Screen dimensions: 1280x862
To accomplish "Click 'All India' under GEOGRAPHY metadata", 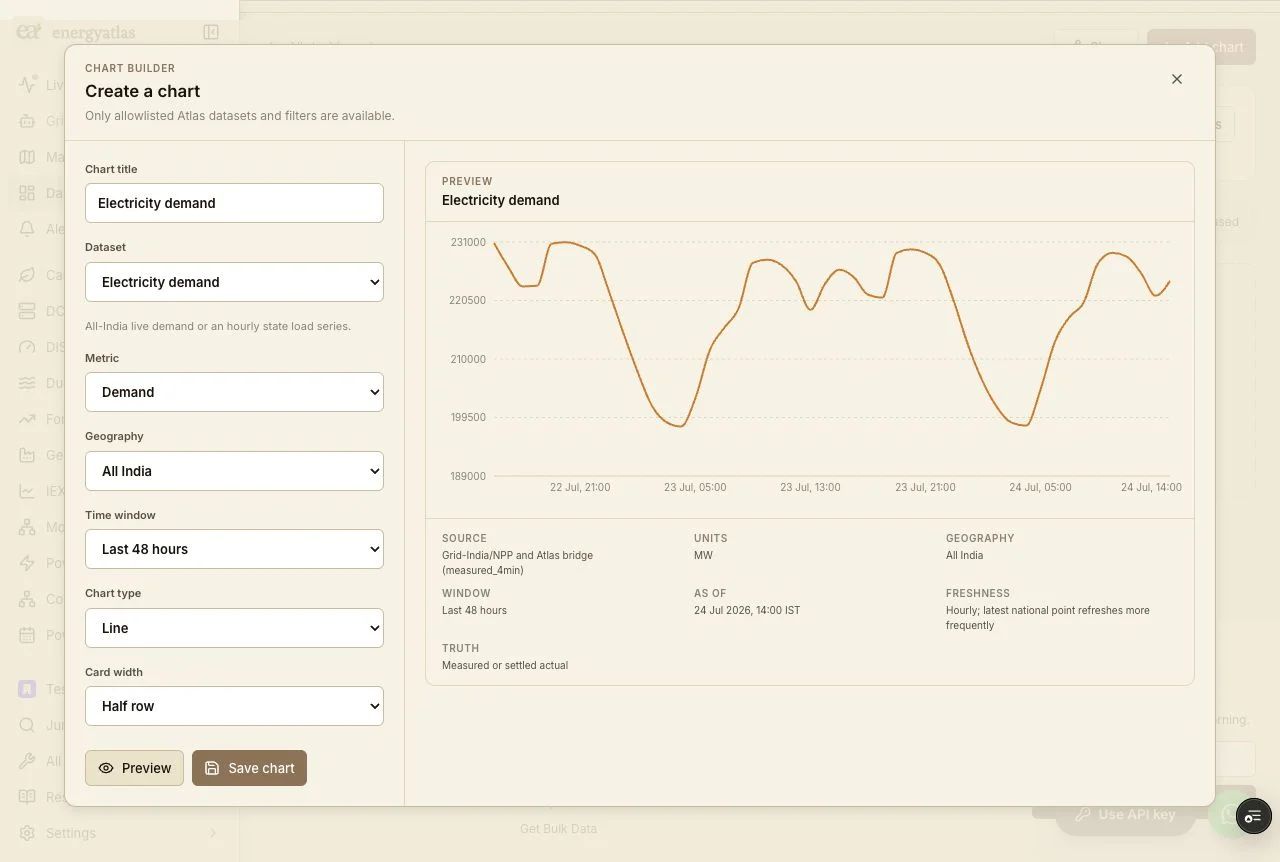I will click(x=964, y=555).
